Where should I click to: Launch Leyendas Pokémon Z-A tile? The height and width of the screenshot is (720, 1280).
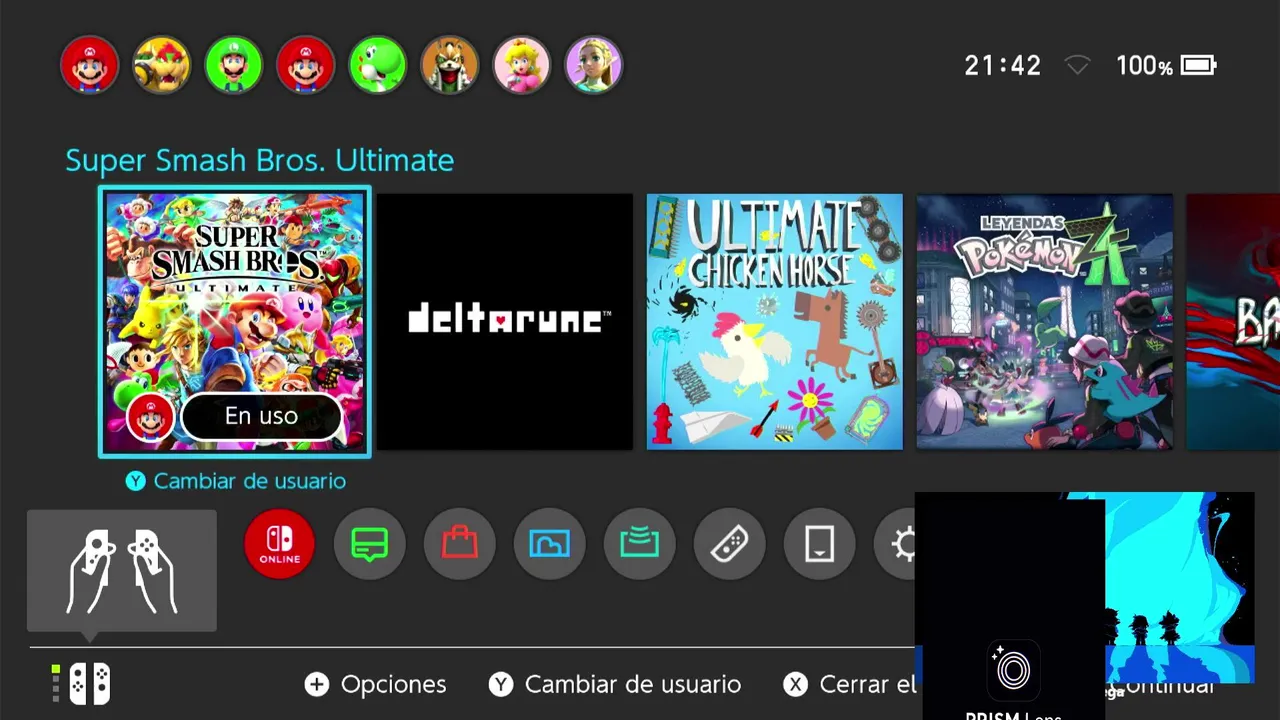point(1045,322)
